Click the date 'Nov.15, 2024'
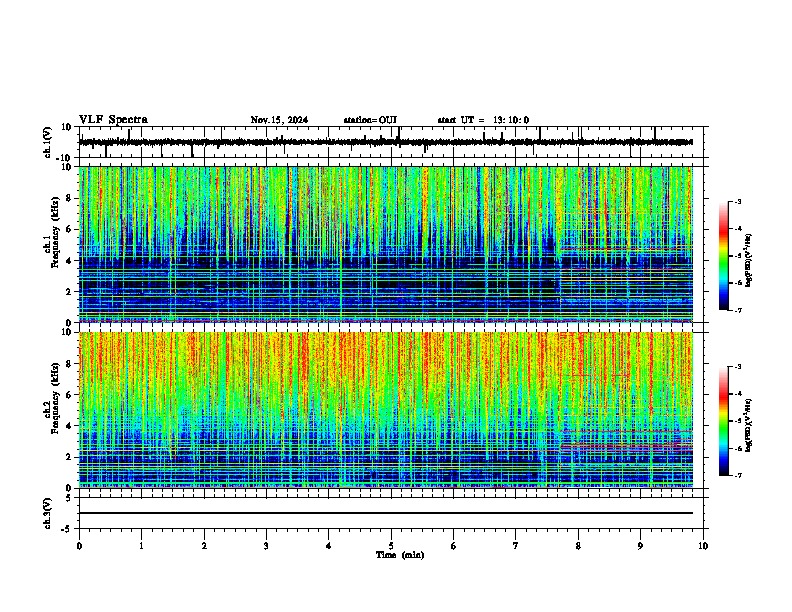 point(279,120)
